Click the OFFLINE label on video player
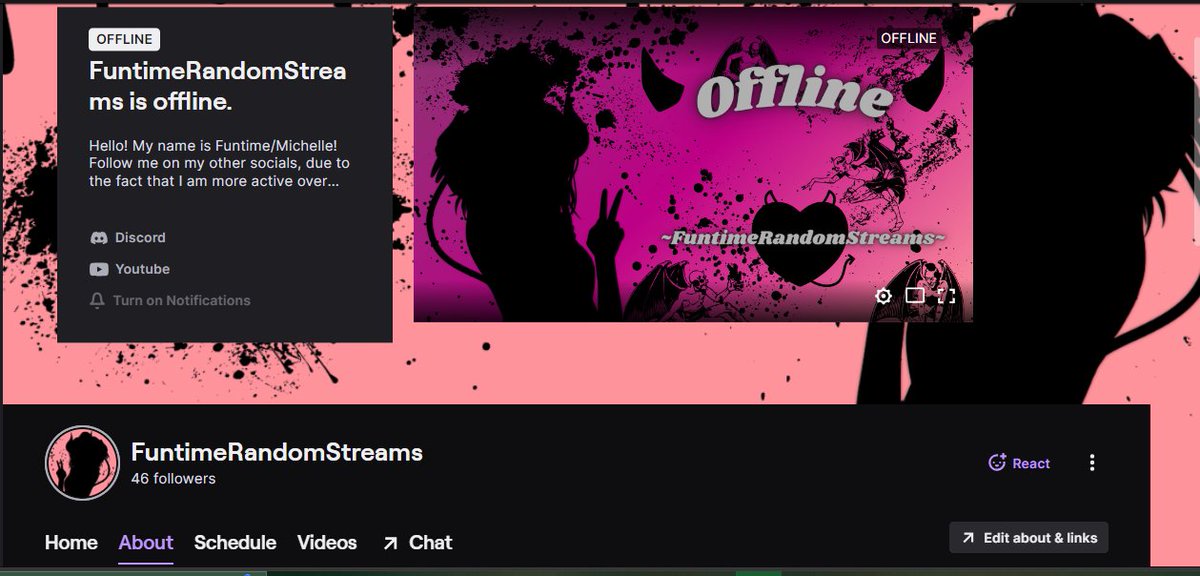The image size is (1200, 576). [909, 38]
